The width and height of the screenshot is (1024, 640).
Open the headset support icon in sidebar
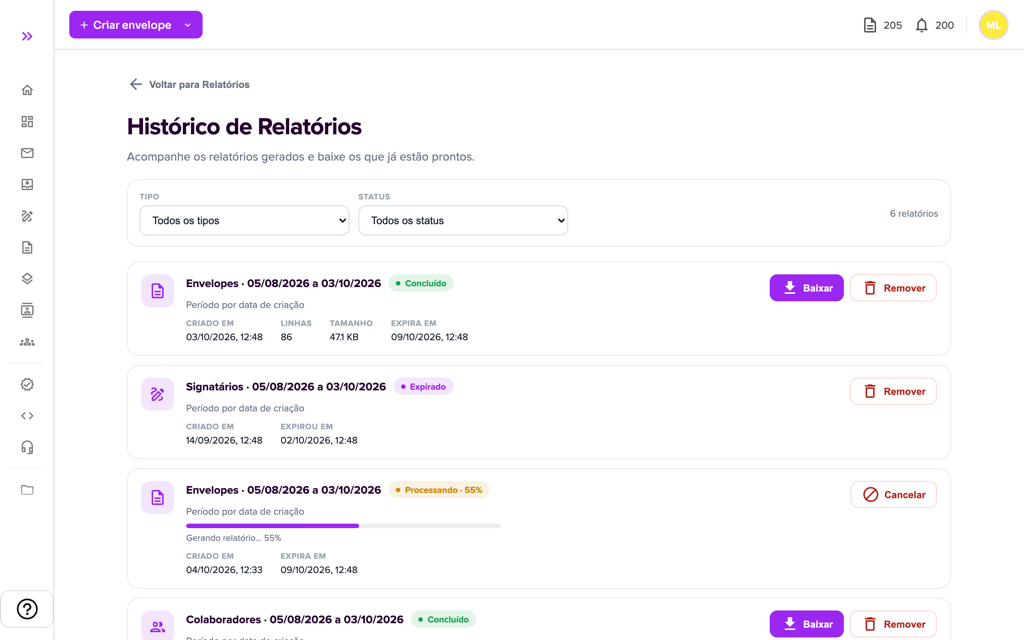27,447
